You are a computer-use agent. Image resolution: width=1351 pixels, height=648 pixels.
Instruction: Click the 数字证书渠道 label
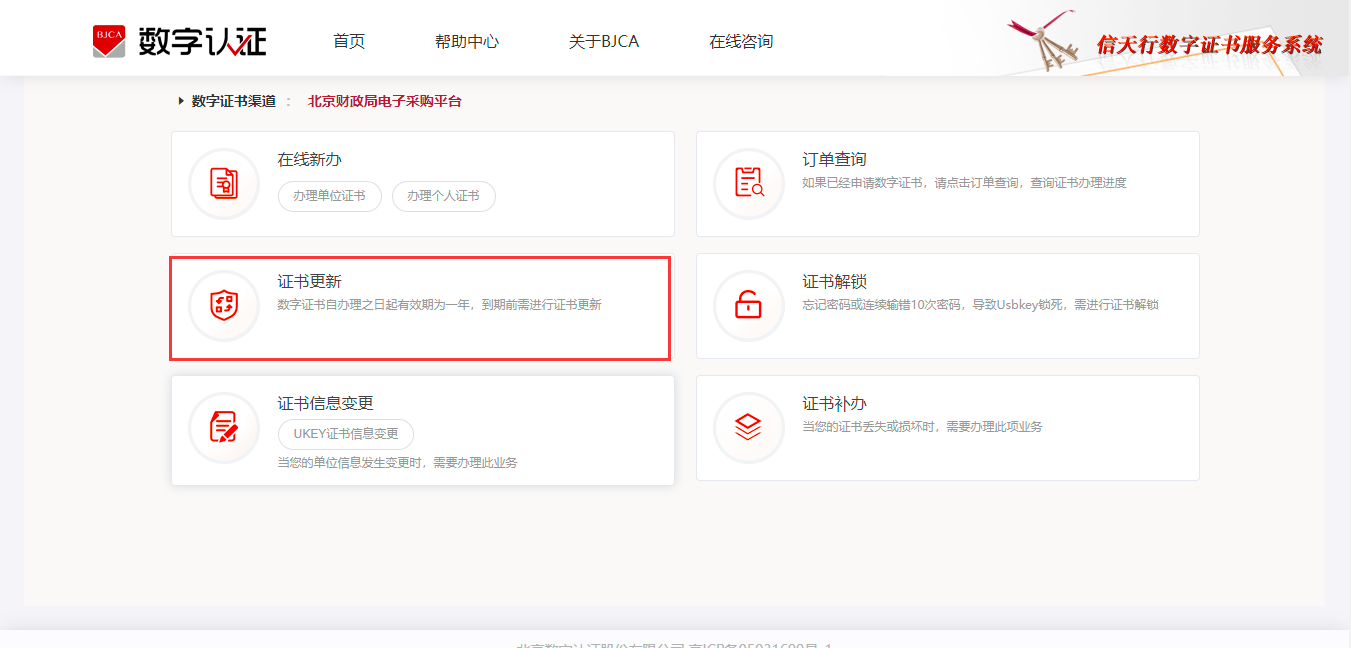(x=234, y=101)
